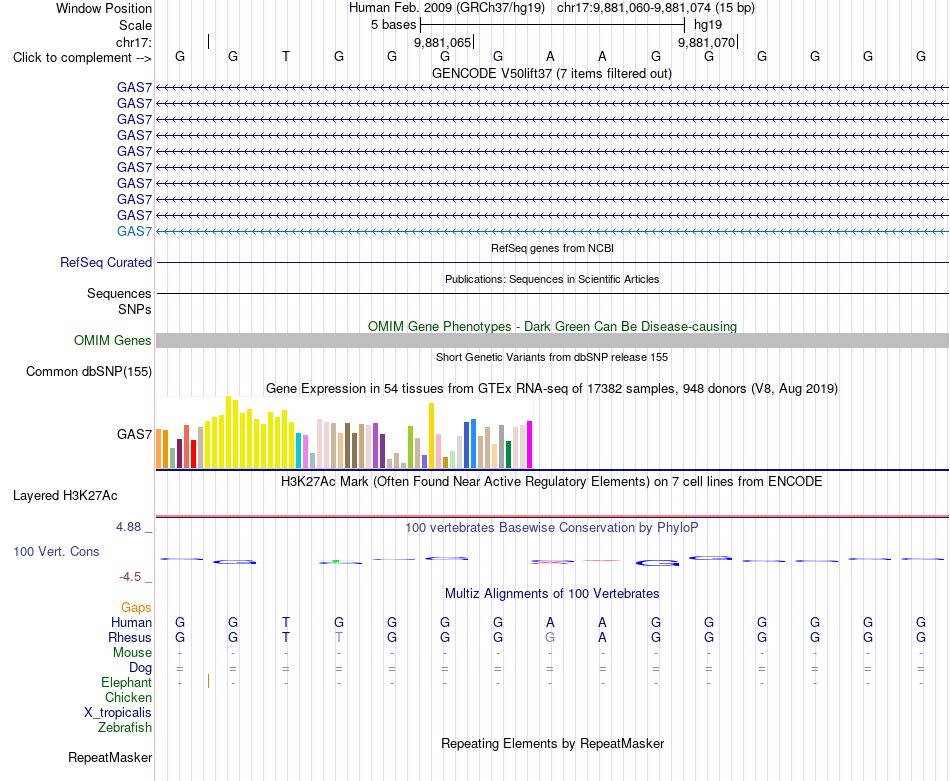Click the 100 Vert. Cons label
The width and height of the screenshot is (950, 781).
pos(56,551)
